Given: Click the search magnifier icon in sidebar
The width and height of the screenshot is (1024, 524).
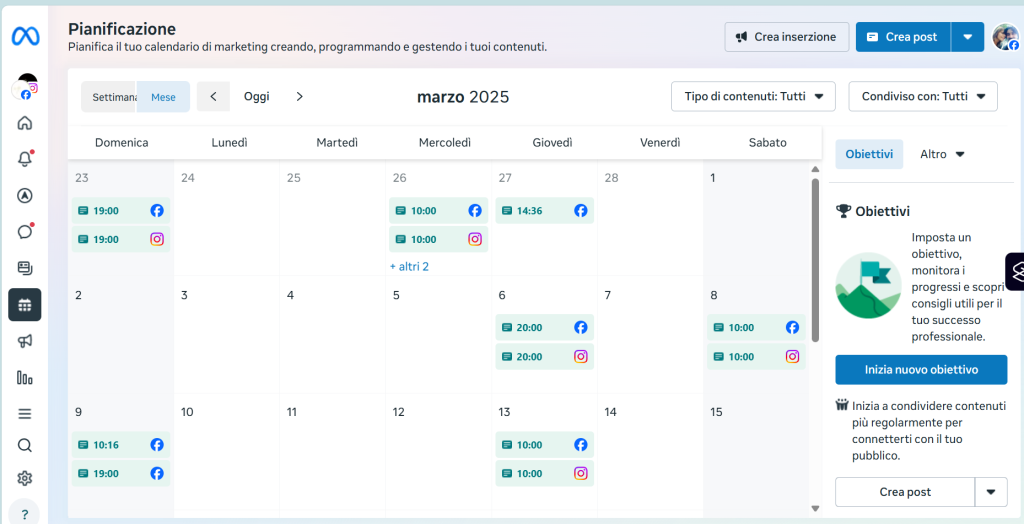Looking at the screenshot, I should coord(25,446).
